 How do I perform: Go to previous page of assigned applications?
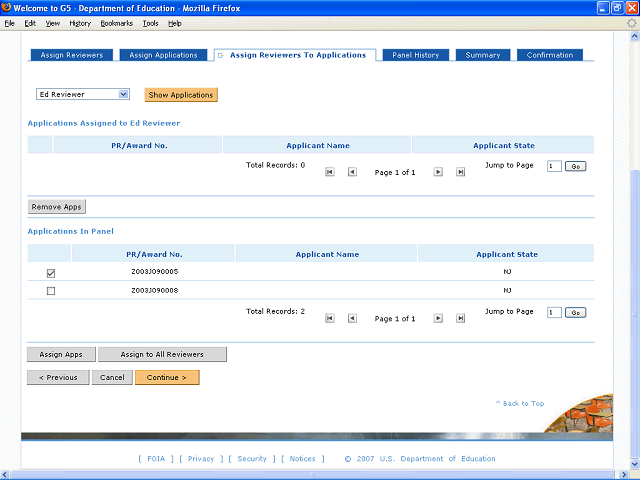click(352, 172)
